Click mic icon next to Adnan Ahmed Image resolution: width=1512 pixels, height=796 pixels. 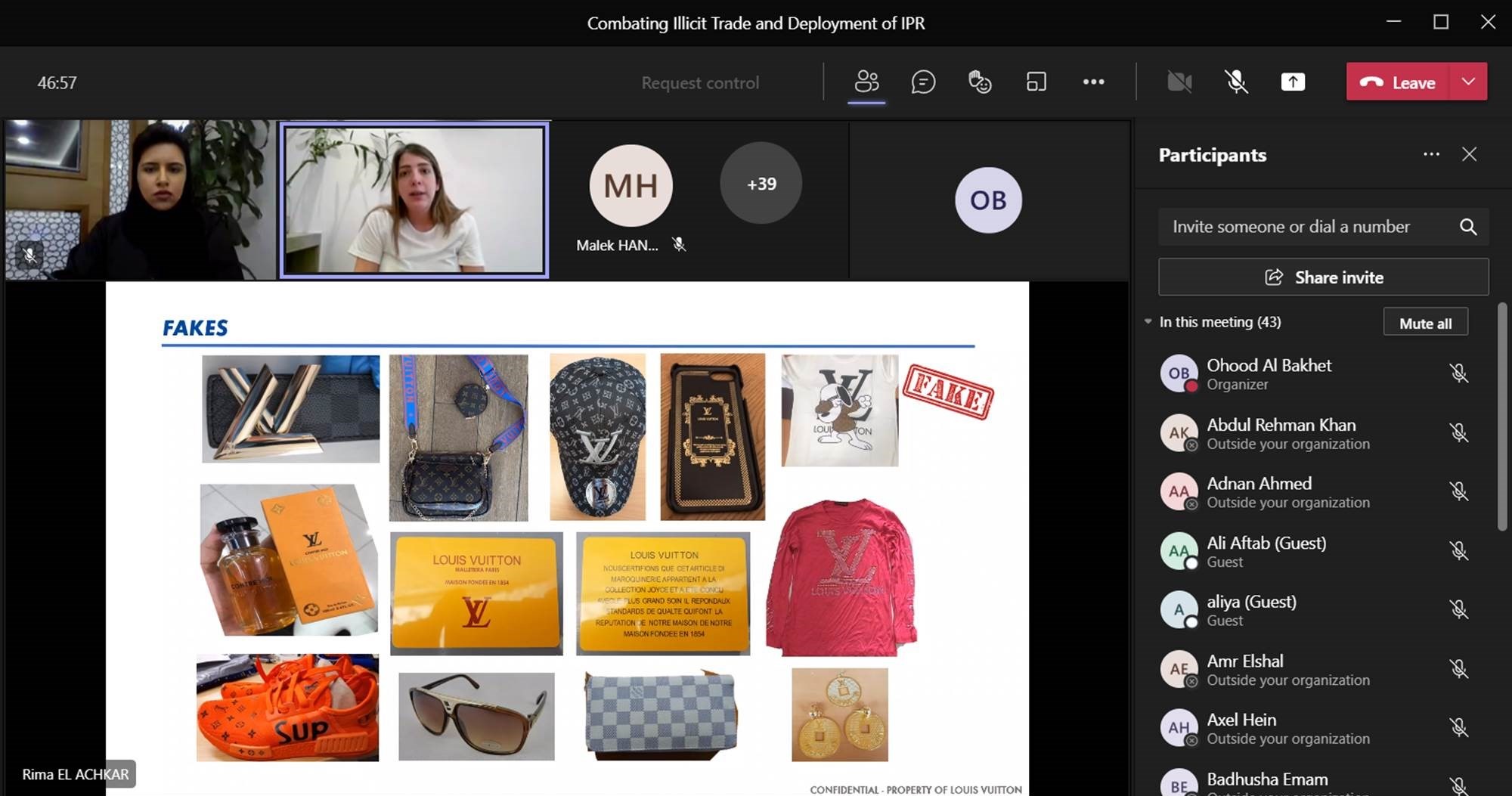[1458, 491]
